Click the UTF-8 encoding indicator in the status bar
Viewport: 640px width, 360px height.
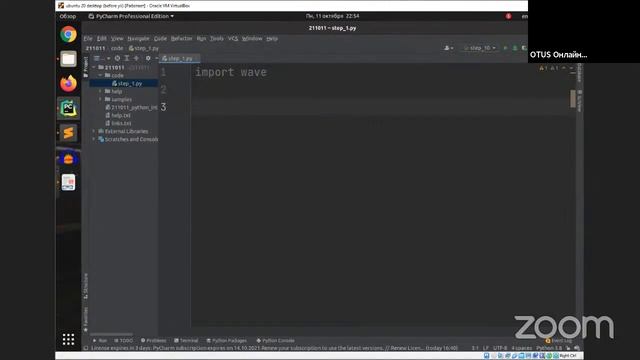[x=500, y=348]
